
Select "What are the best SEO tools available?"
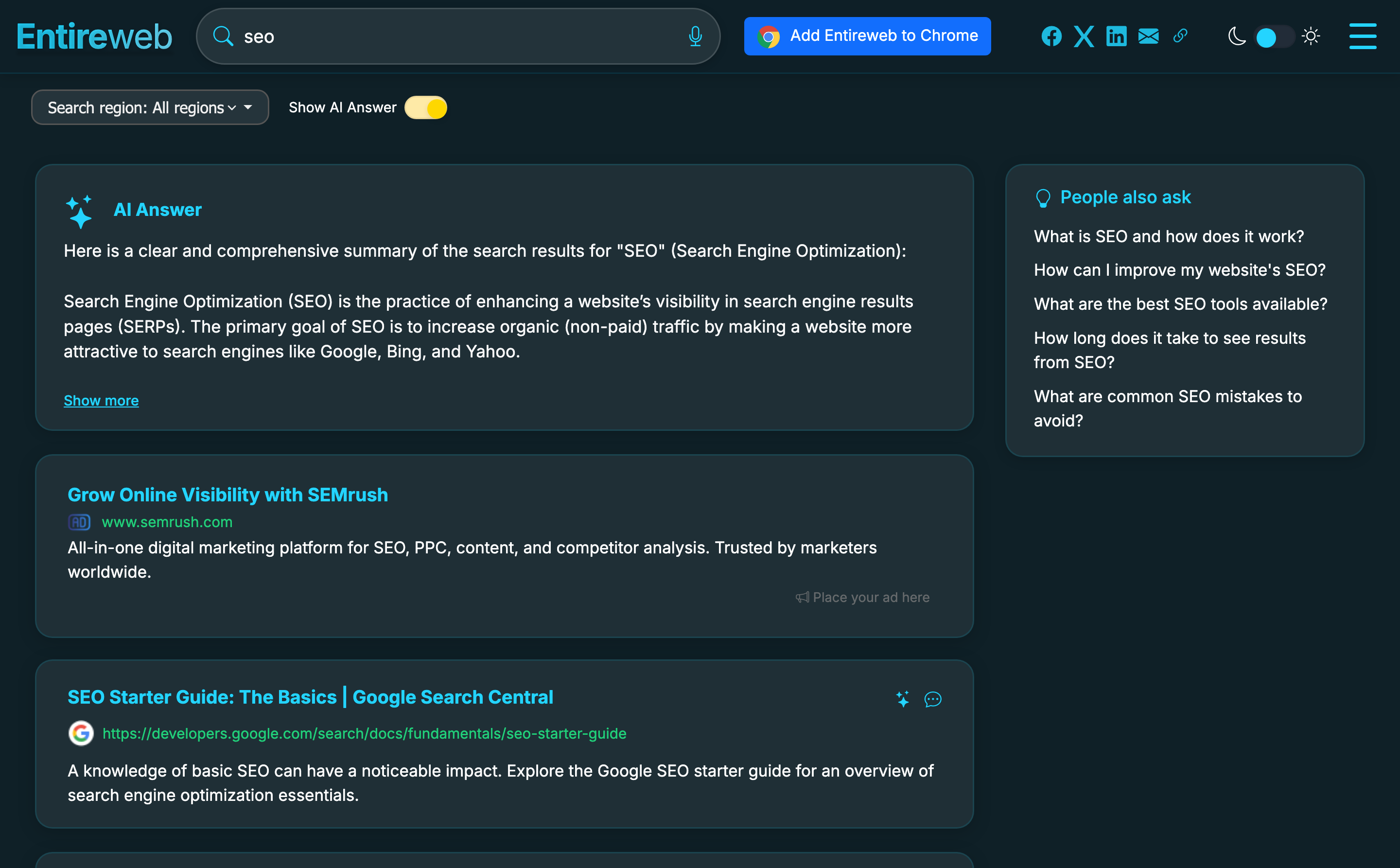click(x=1180, y=304)
